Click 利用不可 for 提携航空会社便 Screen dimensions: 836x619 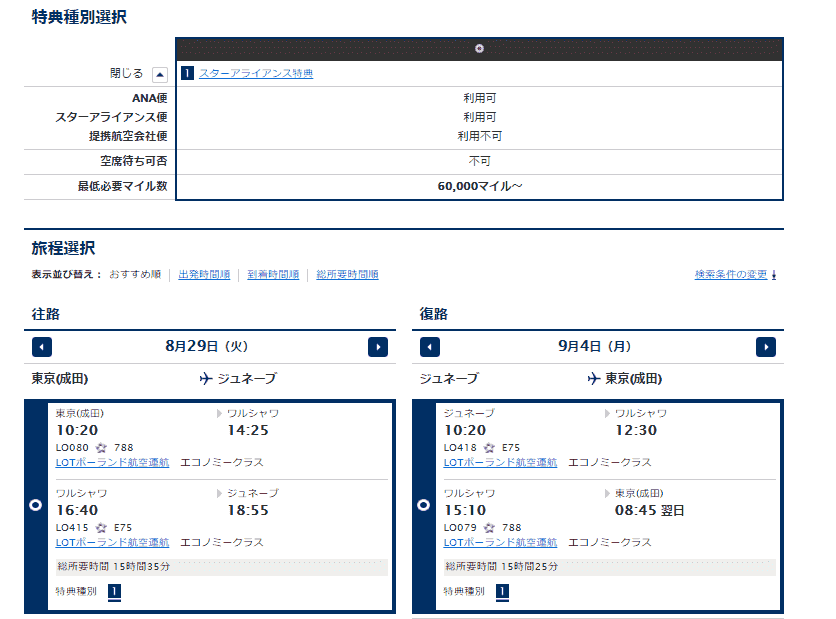point(479,136)
